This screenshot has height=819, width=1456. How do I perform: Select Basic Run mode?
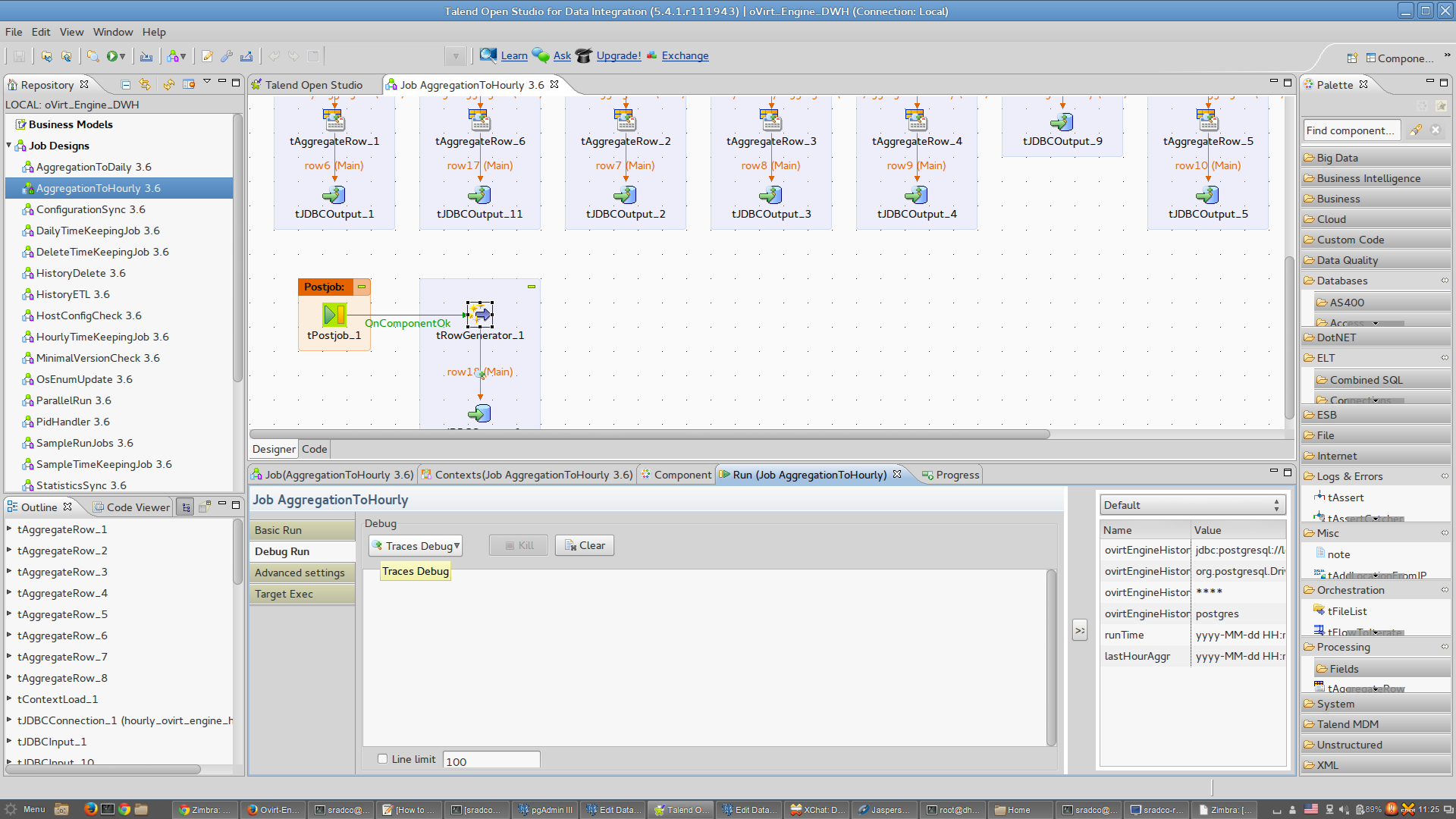pos(302,530)
